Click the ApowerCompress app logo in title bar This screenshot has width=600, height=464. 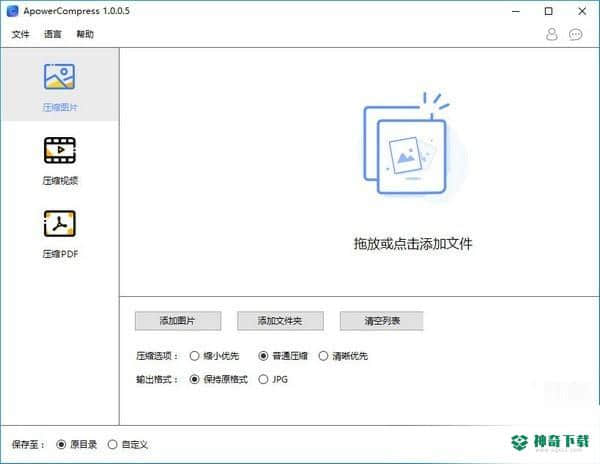12,11
